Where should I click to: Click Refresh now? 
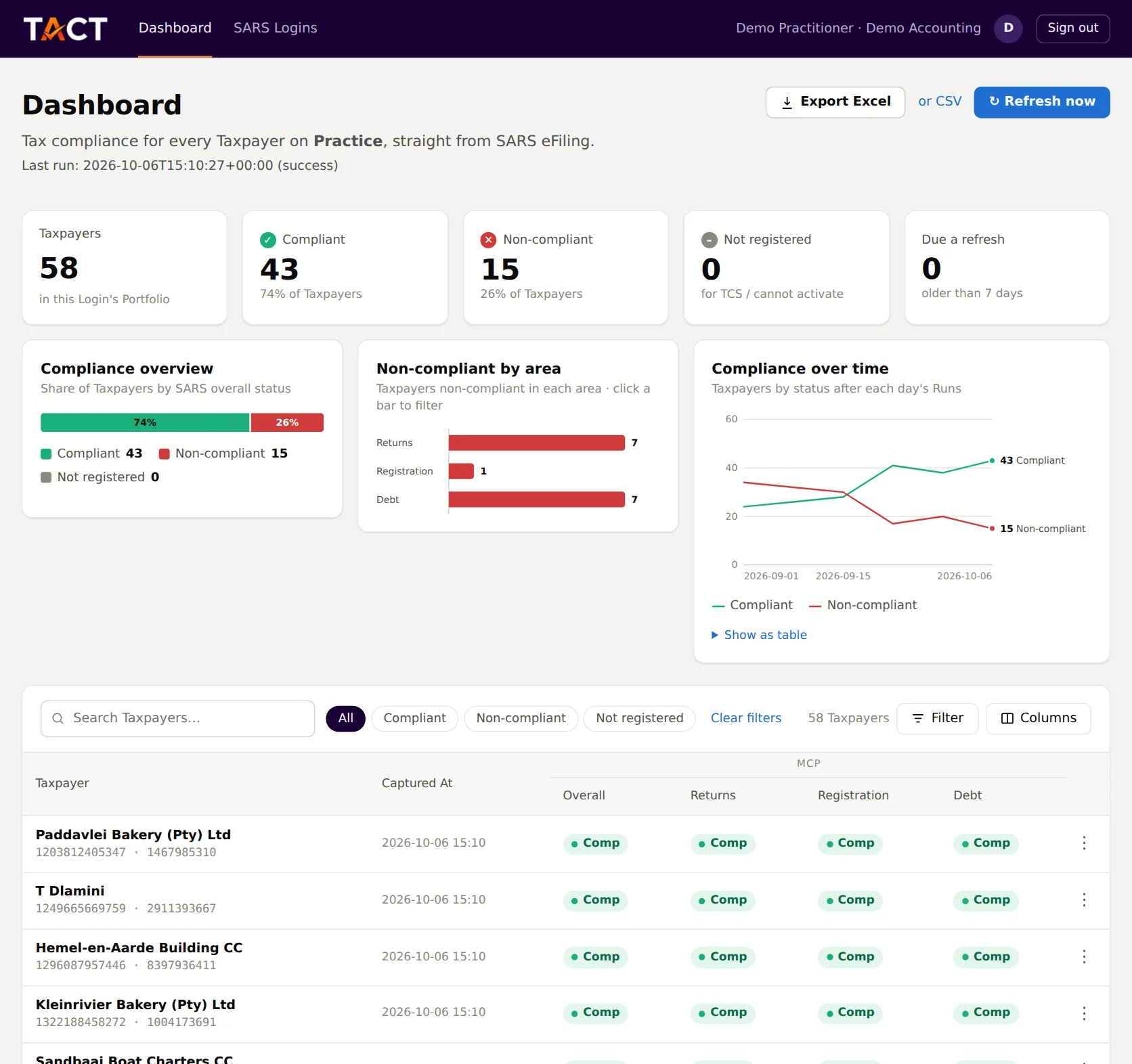pyautogui.click(x=1041, y=102)
